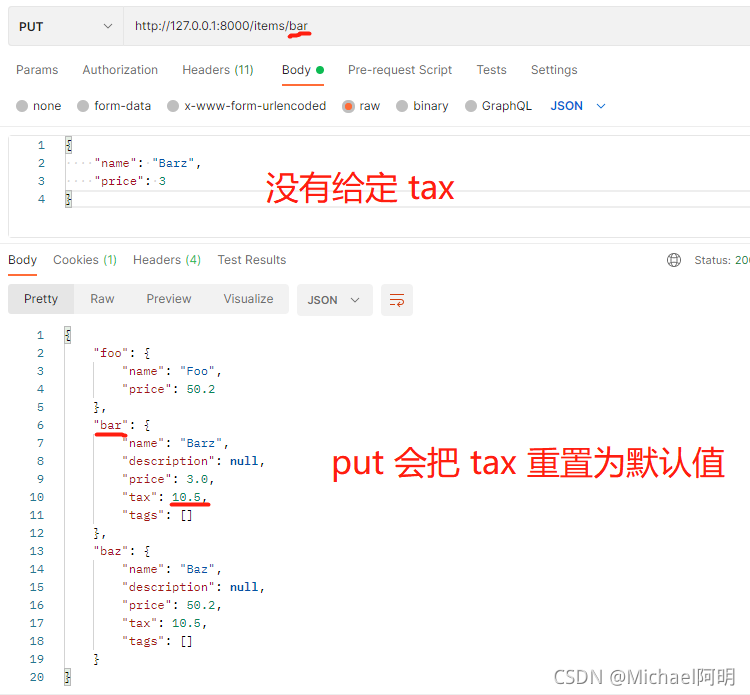The height and width of the screenshot is (695, 750).
Task: Click the "name": "Baz" response line
Action: click(x=172, y=569)
